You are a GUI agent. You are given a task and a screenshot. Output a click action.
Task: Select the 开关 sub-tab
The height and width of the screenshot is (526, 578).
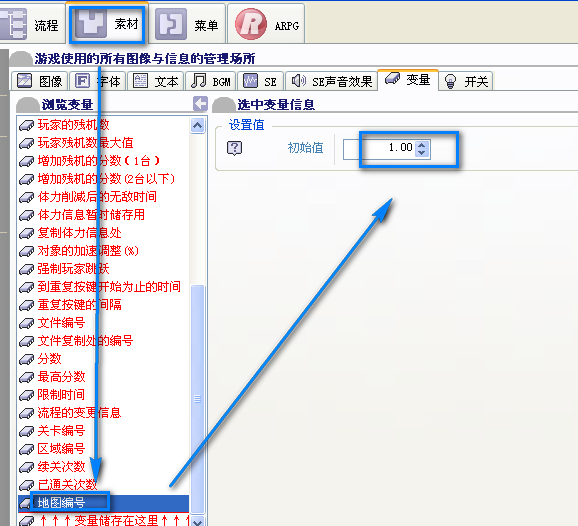click(x=466, y=81)
